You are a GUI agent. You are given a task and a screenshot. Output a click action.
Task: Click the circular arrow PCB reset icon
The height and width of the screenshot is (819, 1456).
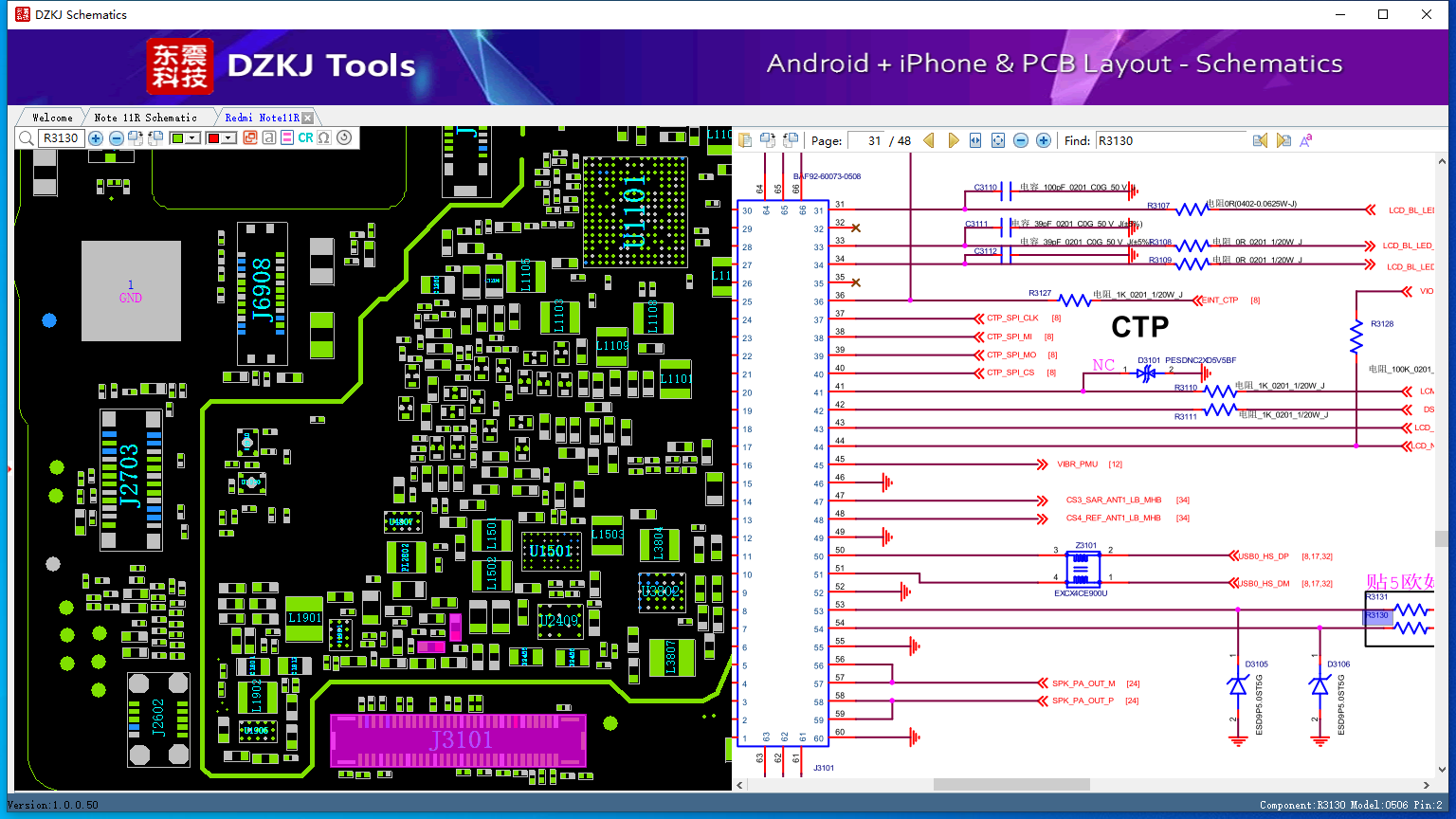344,137
